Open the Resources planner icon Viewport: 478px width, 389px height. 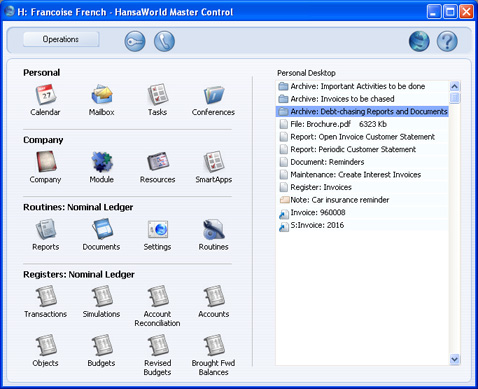tap(158, 162)
